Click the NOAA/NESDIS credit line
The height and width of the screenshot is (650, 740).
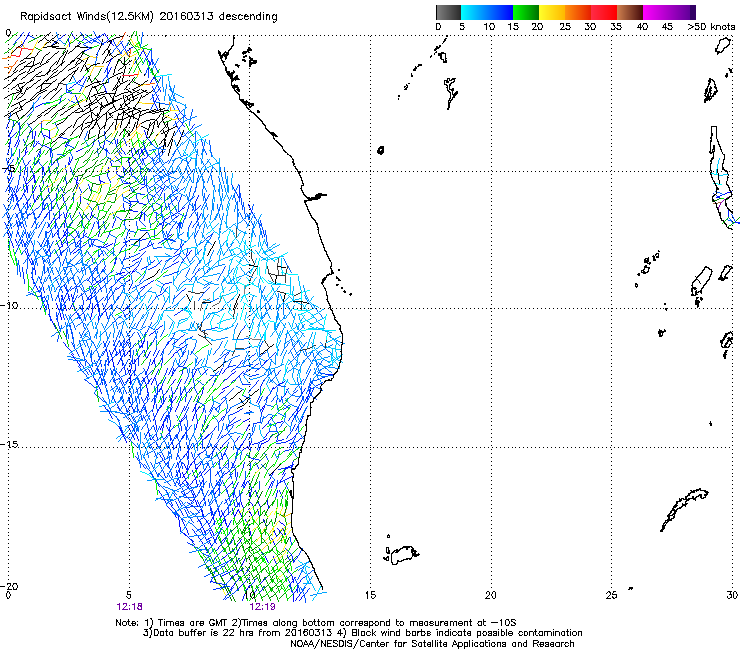(432, 643)
